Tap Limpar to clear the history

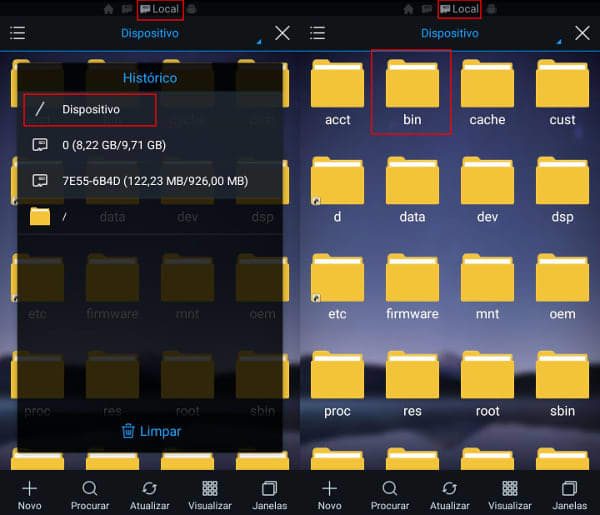coord(151,431)
